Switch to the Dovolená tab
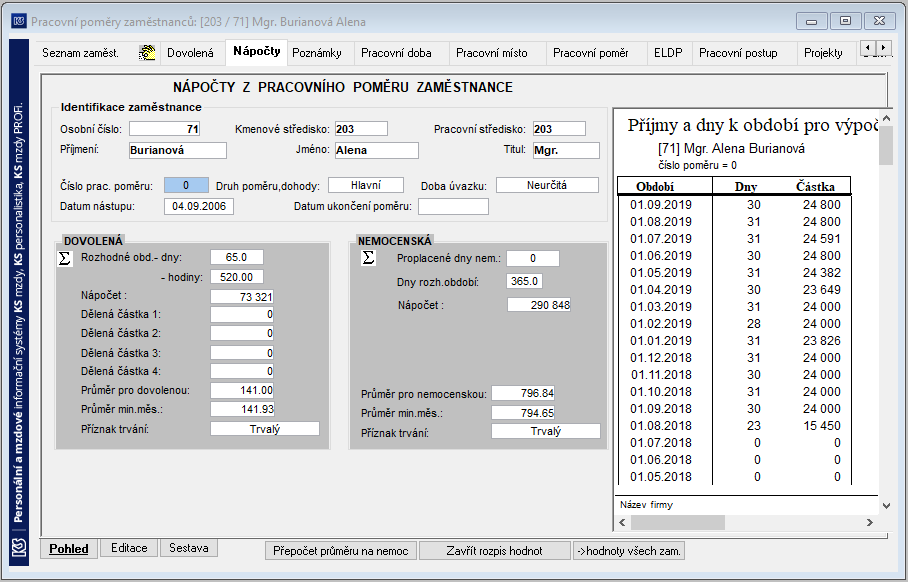 click(191, 53)
